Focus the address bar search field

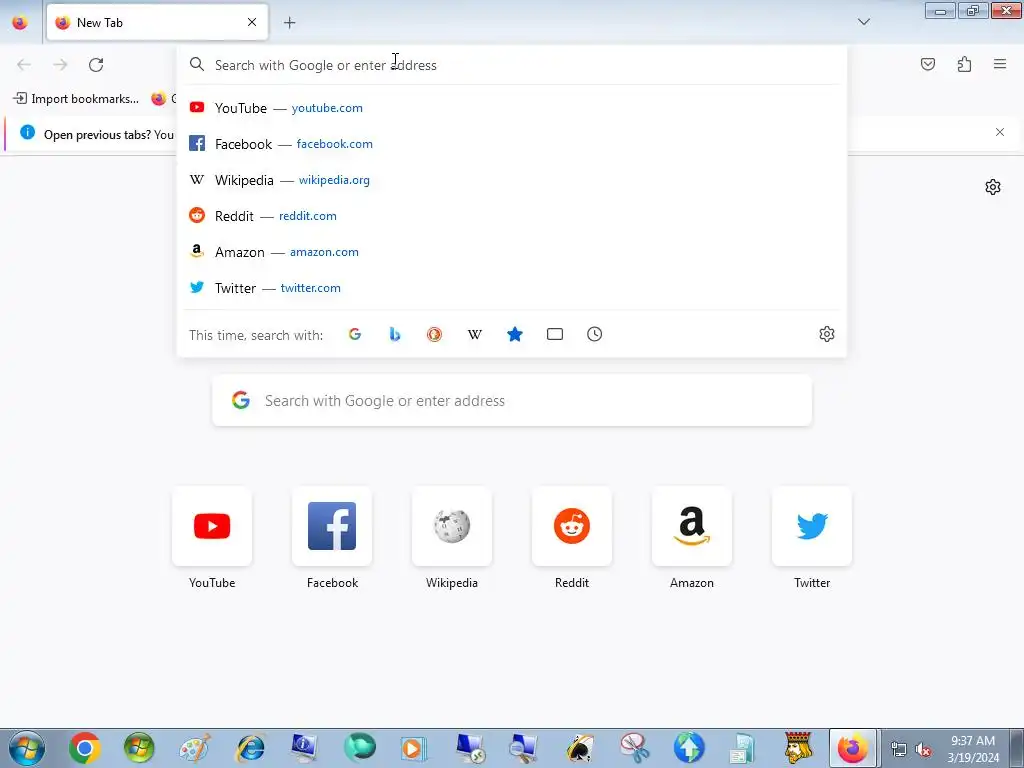point(512,65)
